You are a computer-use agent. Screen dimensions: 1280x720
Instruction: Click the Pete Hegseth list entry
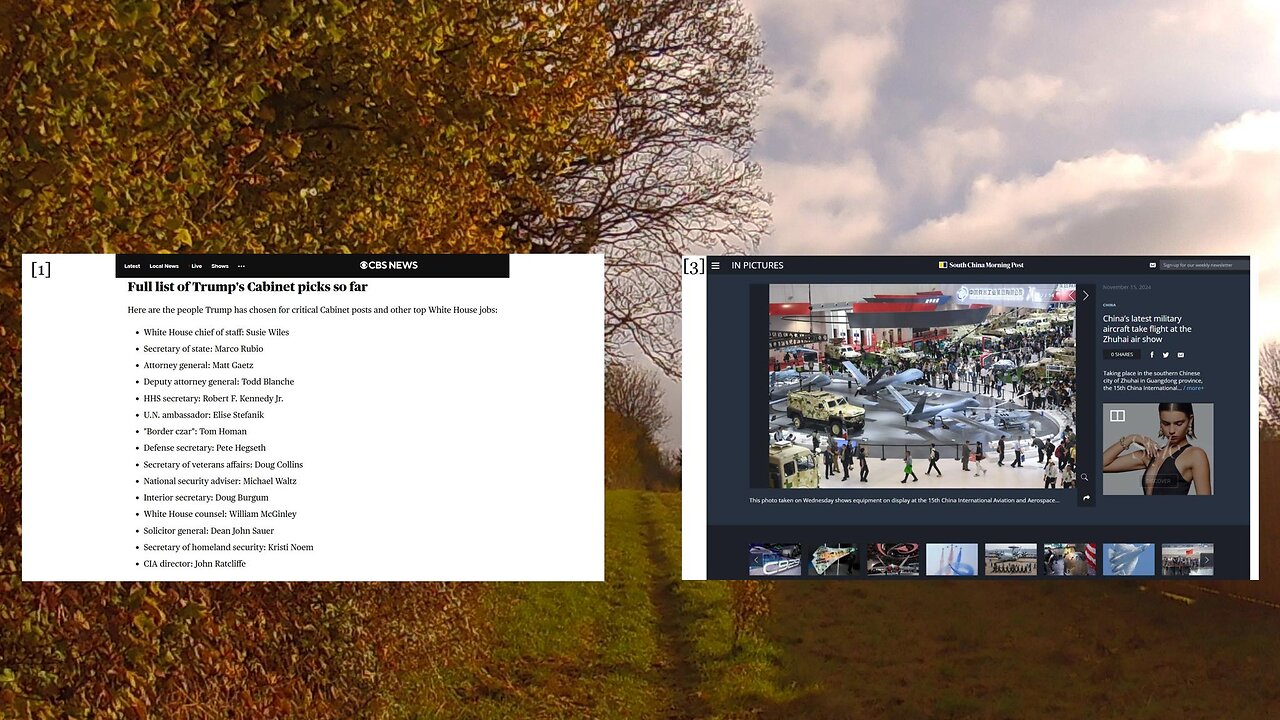(204, 448)
